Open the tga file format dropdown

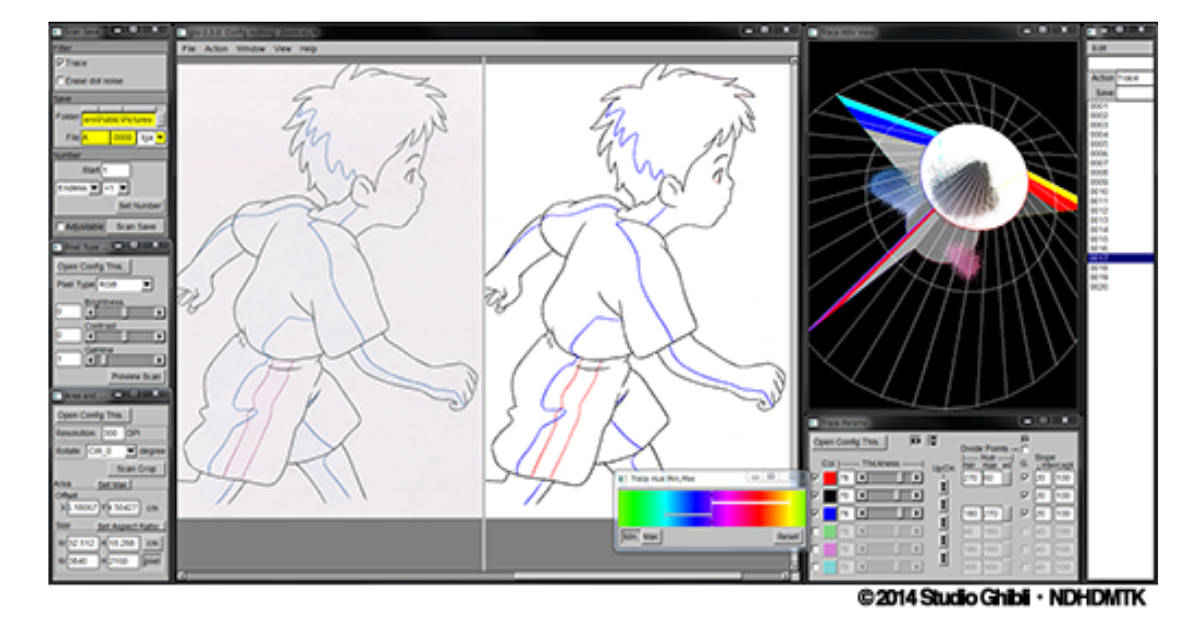[160, 137]
